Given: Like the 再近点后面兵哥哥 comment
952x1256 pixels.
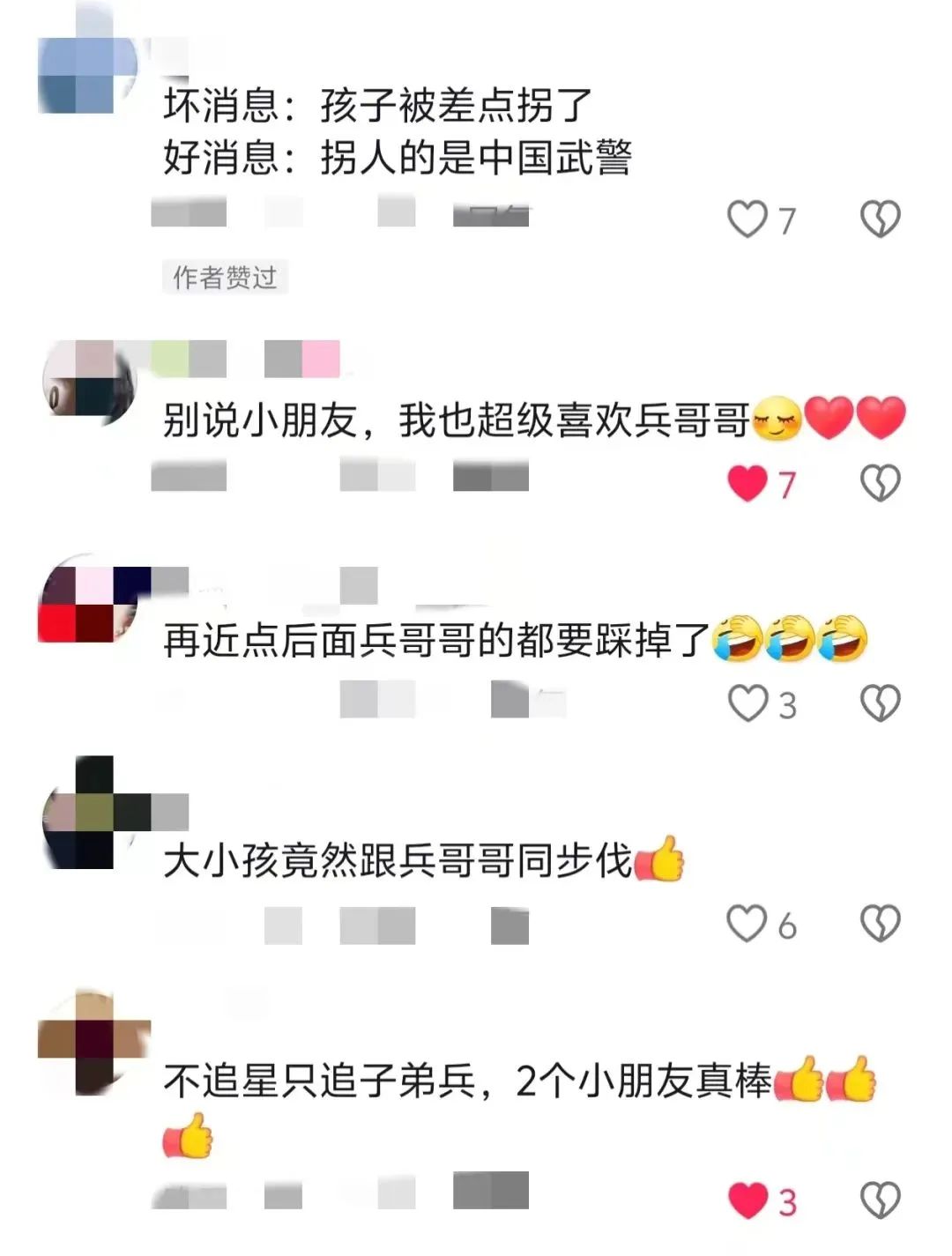Looking at the screenshot, I should (747, 703).
